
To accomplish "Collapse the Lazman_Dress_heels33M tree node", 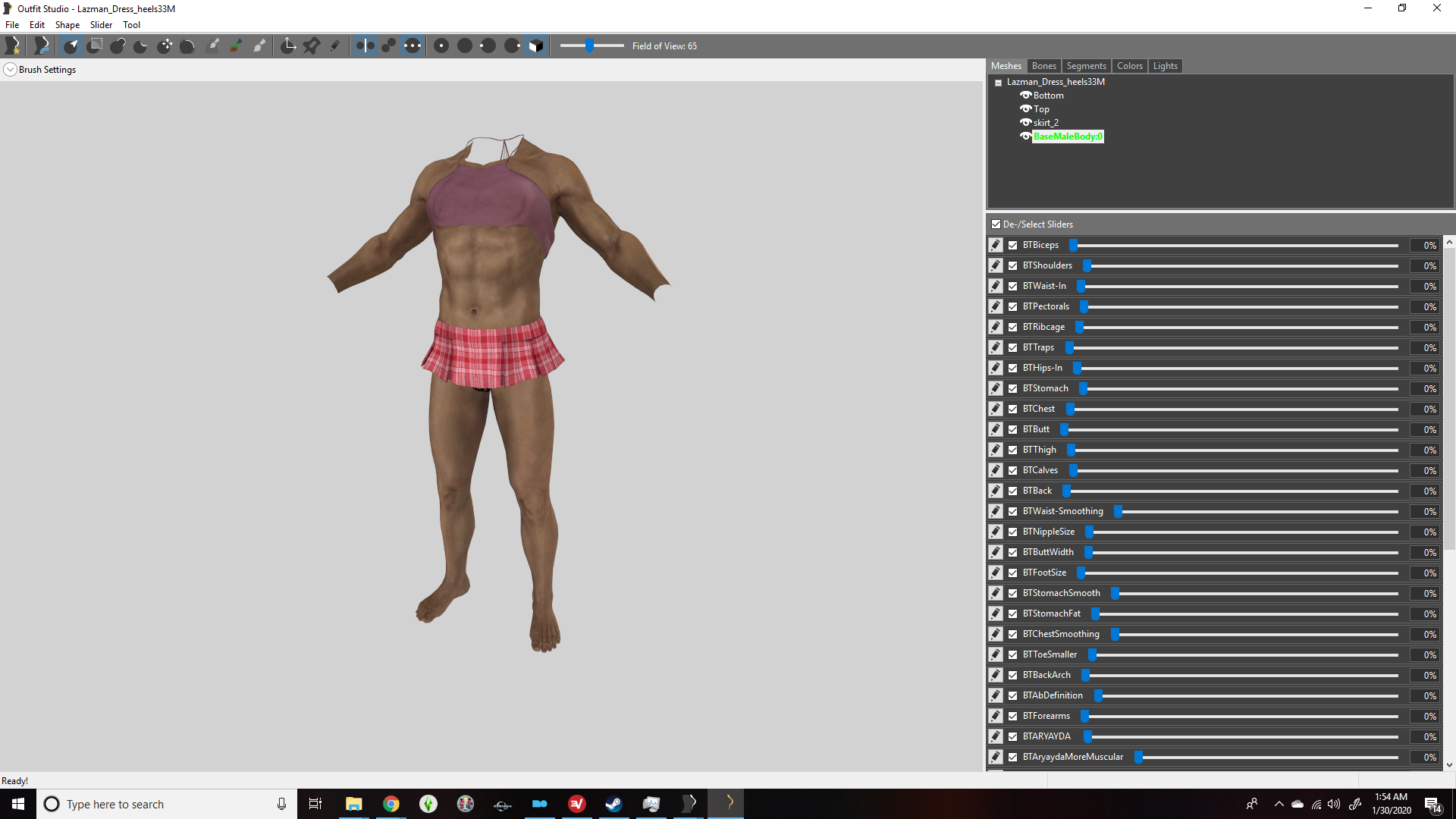I will point(999,83).
